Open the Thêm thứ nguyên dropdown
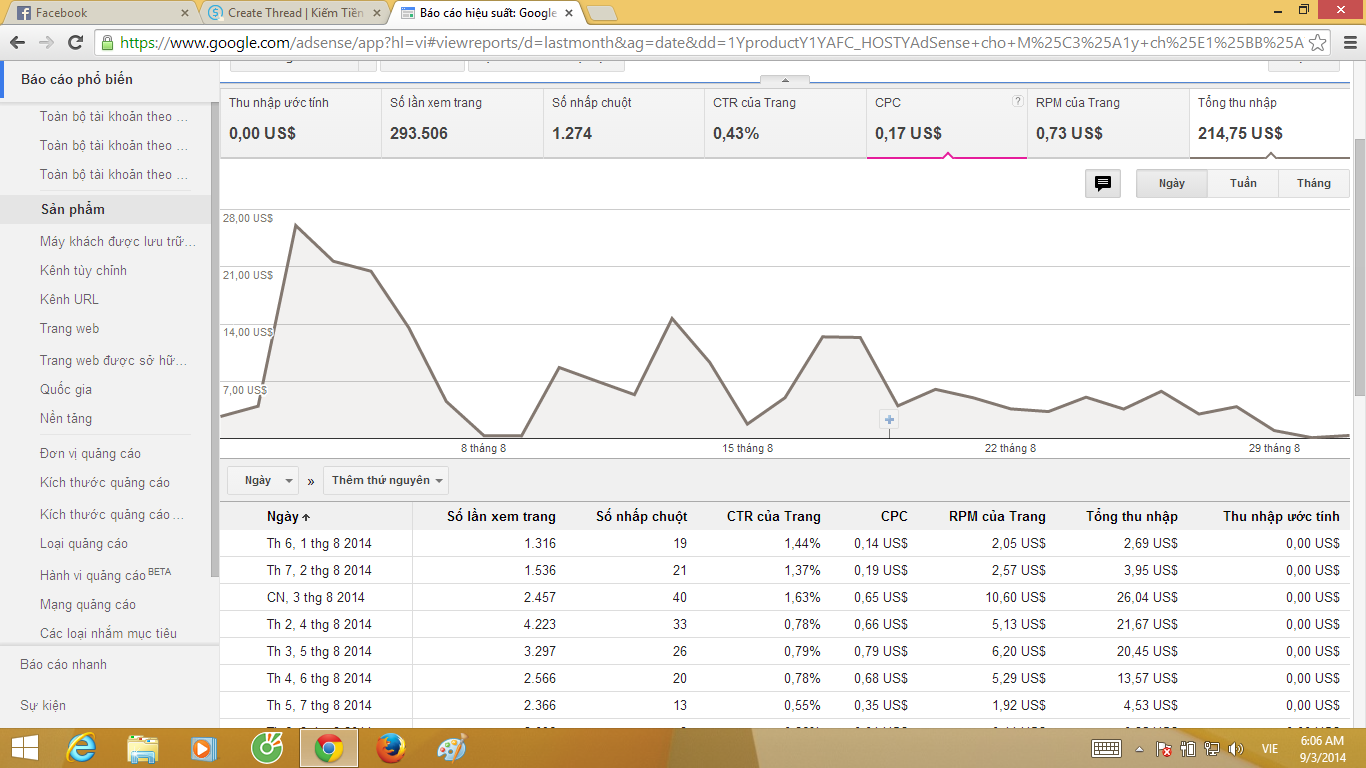This screenshot has height=768, width=1366. click(386, 480)
